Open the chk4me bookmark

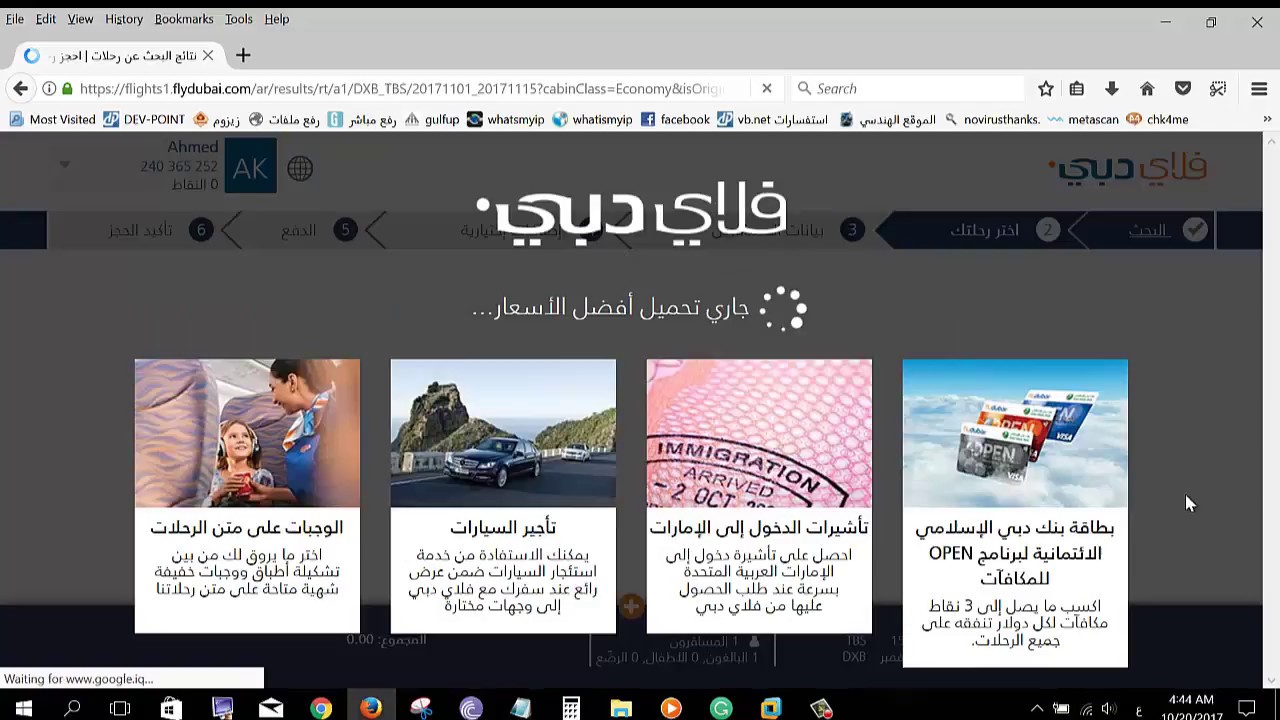pyautogui.click(x=1158, y=120)
